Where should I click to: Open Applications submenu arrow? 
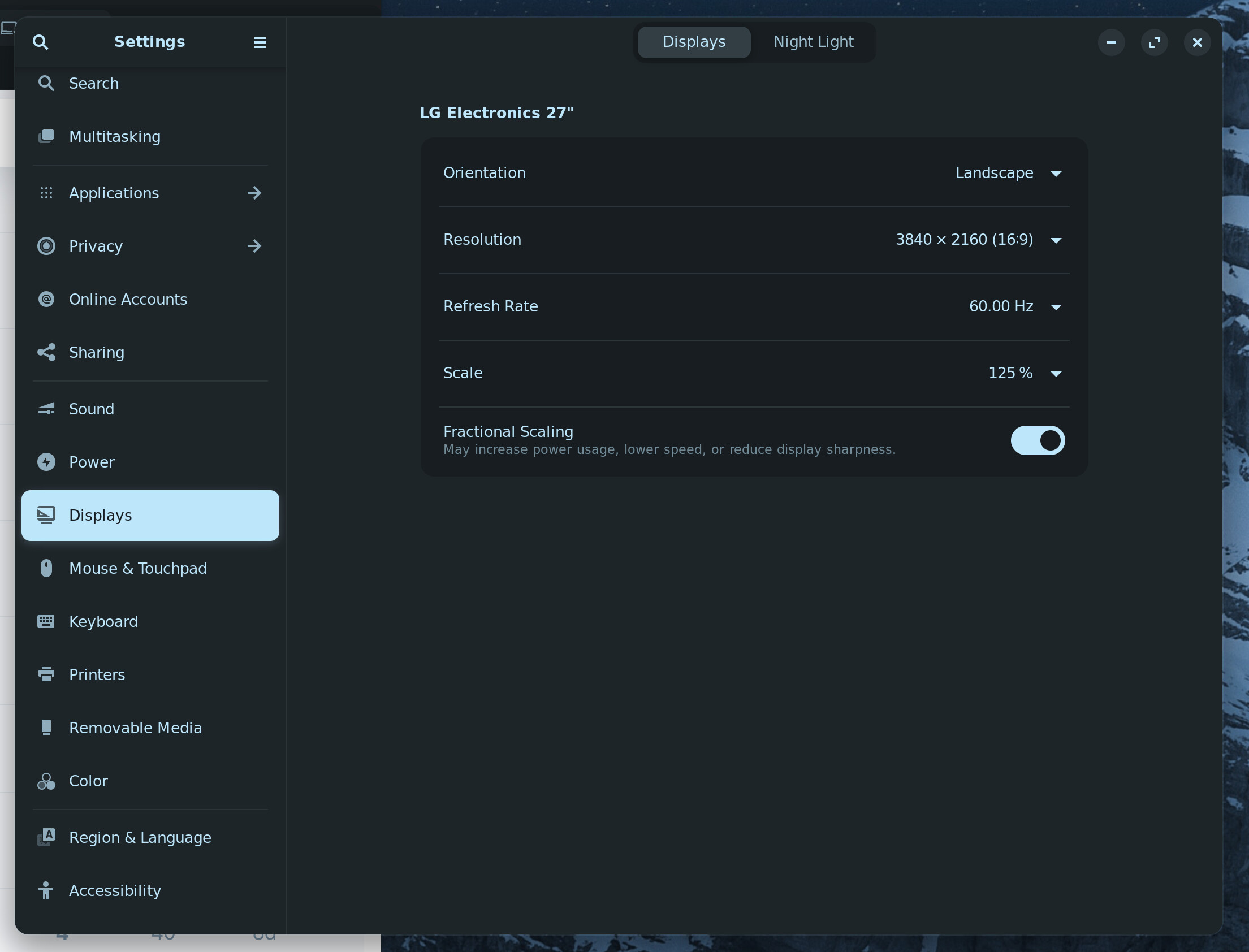(254, 193)
